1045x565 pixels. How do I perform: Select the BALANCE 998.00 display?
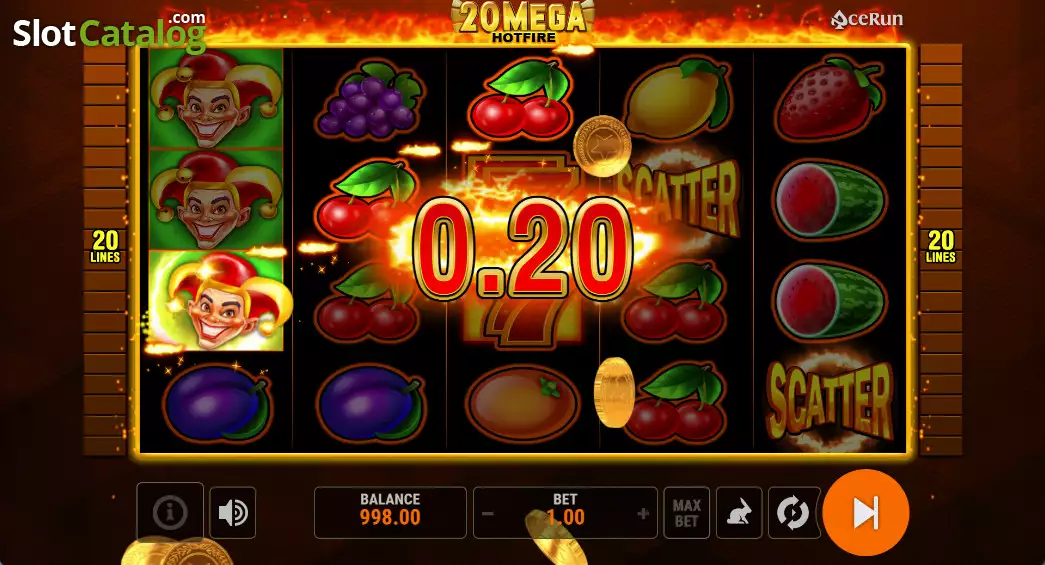[390, 512]
